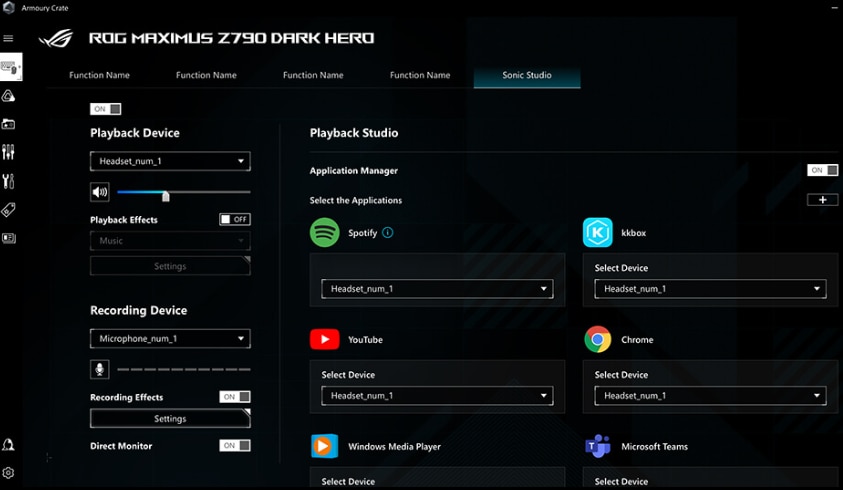Click the microphone icon under Recording Device
843x490 pixels.
coord(100,369)
